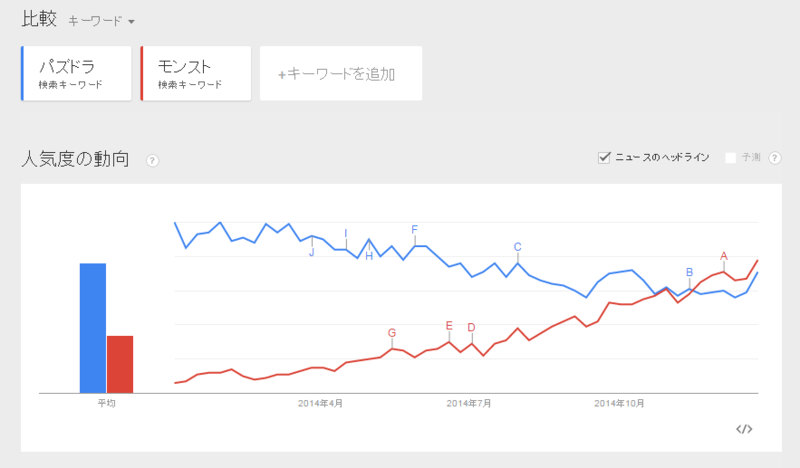Click news marker A on chart
800x468 pixels.
(724, 256)
